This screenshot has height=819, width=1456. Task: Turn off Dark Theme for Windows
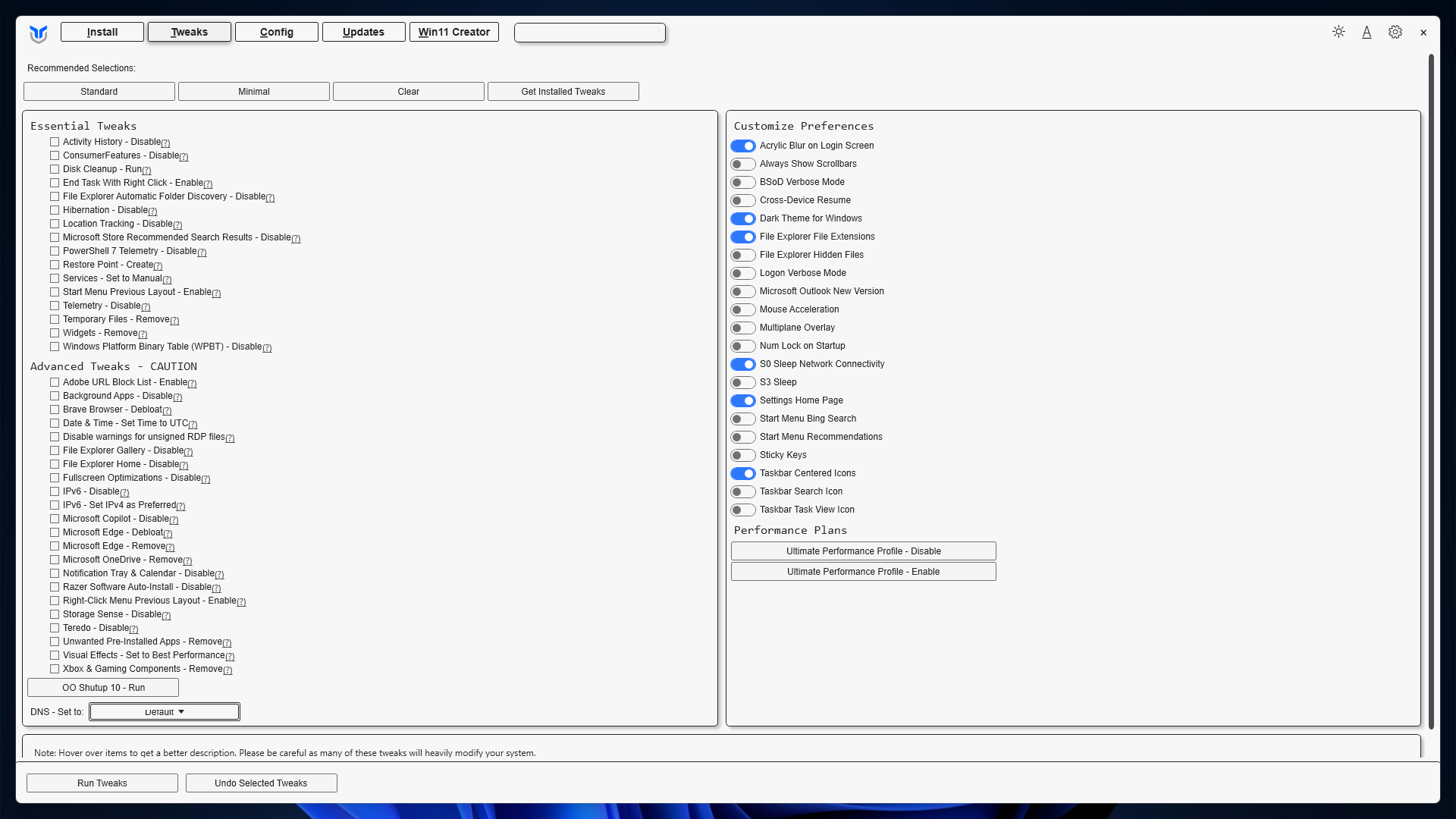(743, 218)
